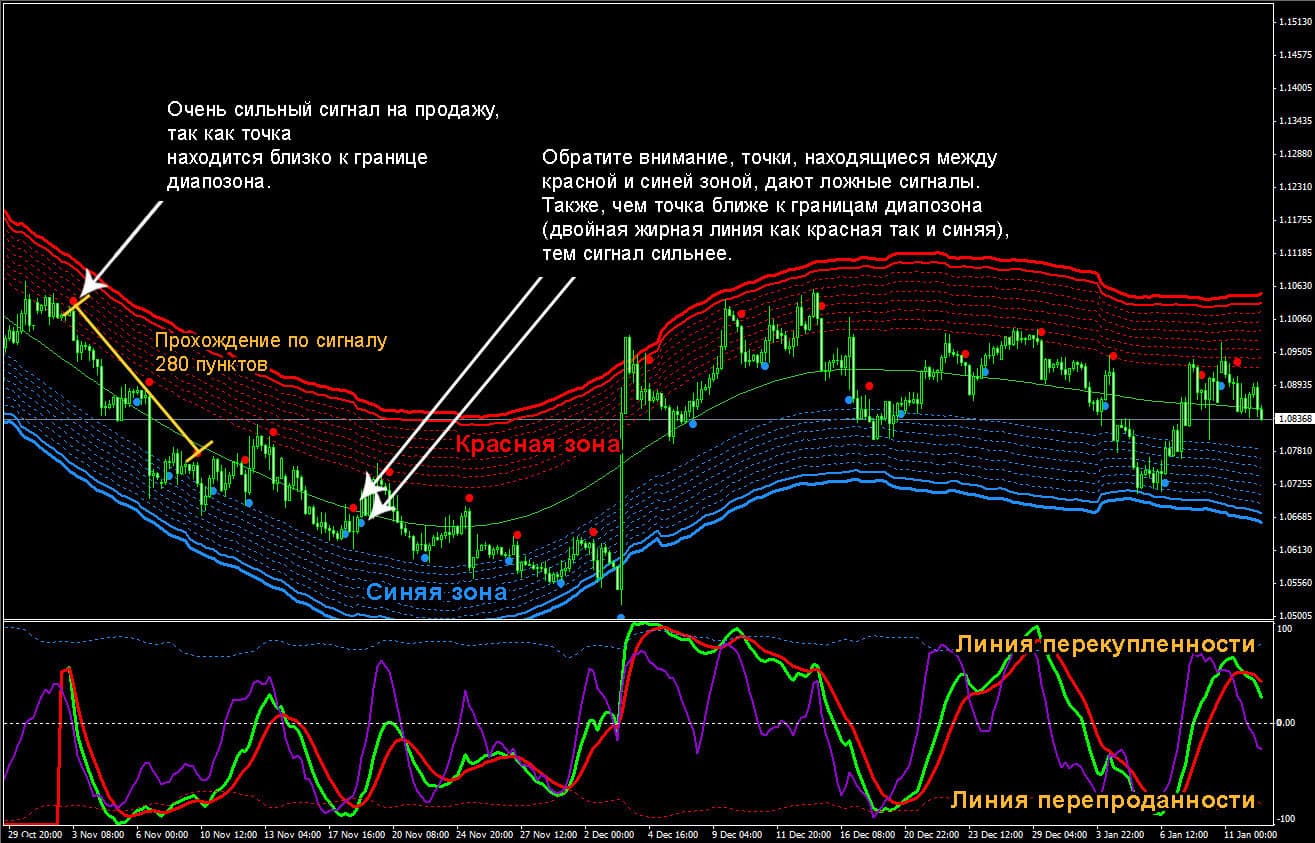The height and width of the screenshot is (843, 1315).
Task: Click the 6 Jan 12:00 time label
Action: pos(1184,833)
